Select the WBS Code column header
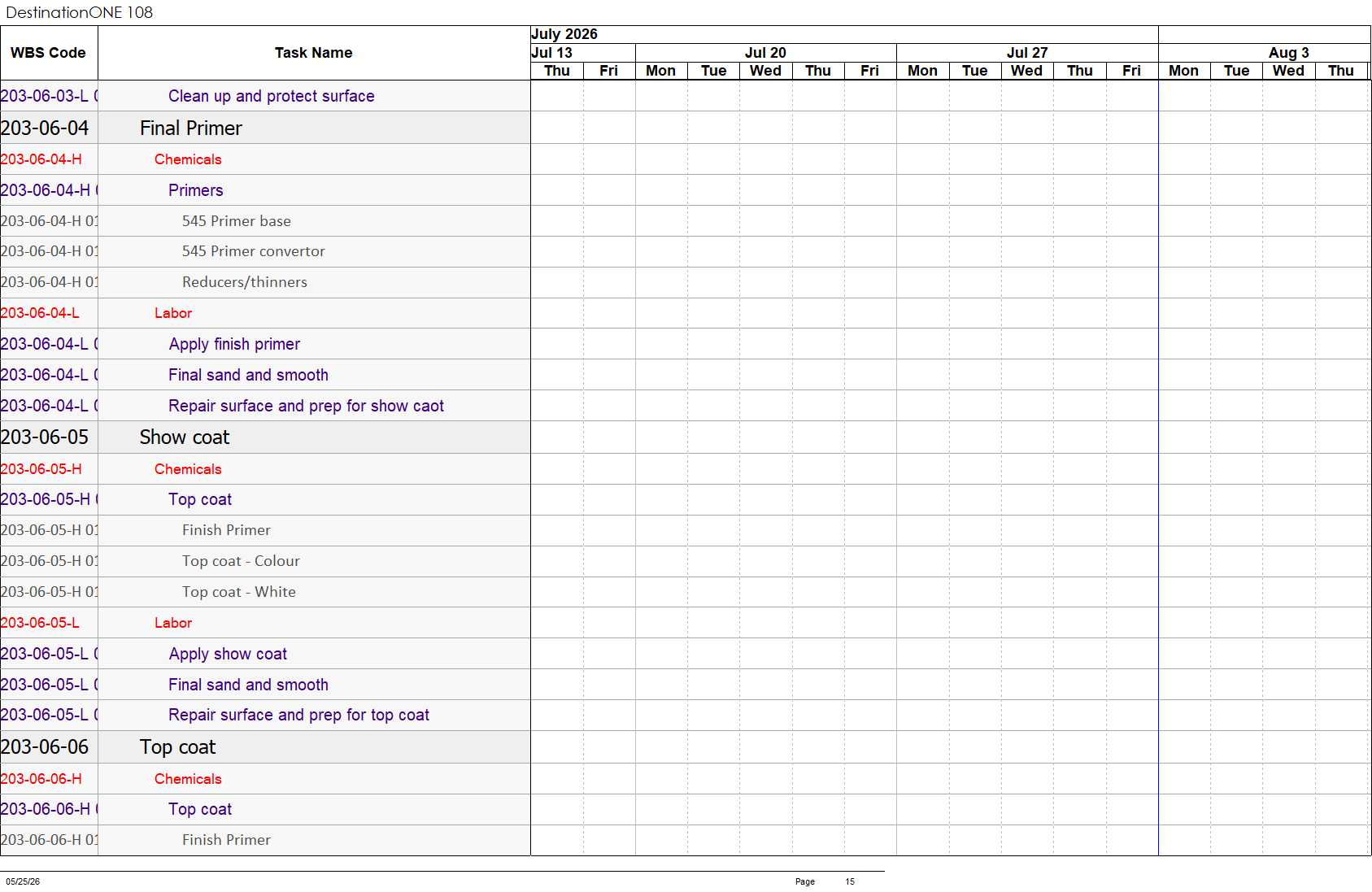 tap(48, 53)
